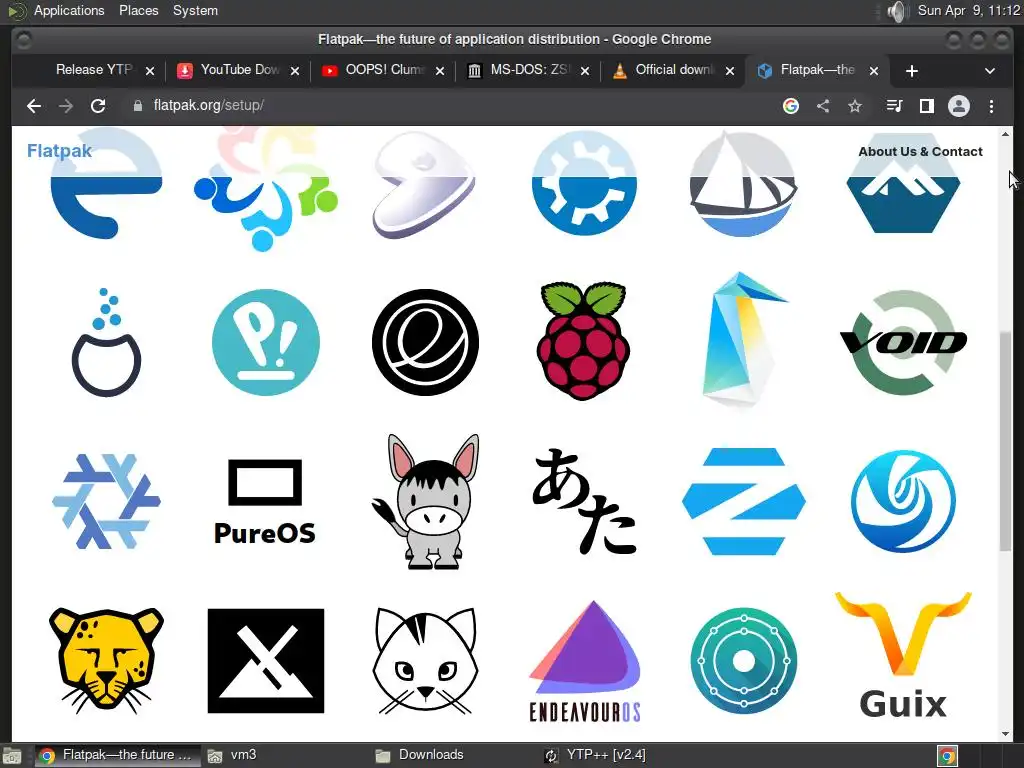Open the Zorin OS logo

(744, 501)
